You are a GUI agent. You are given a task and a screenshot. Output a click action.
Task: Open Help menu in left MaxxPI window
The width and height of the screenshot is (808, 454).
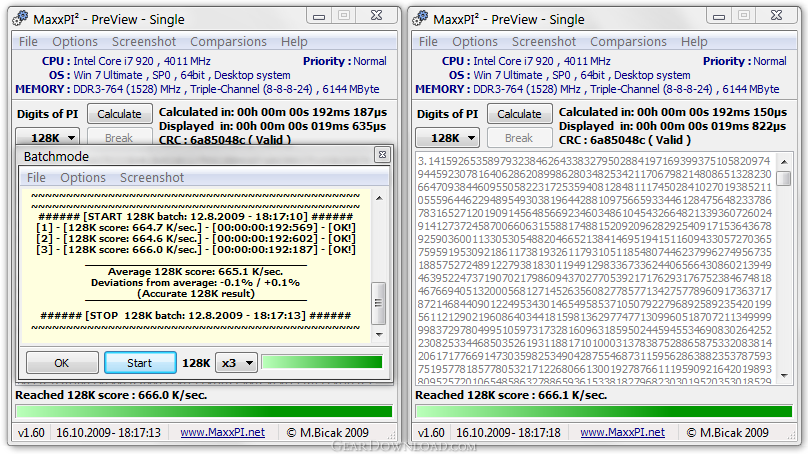pos(294,42)
